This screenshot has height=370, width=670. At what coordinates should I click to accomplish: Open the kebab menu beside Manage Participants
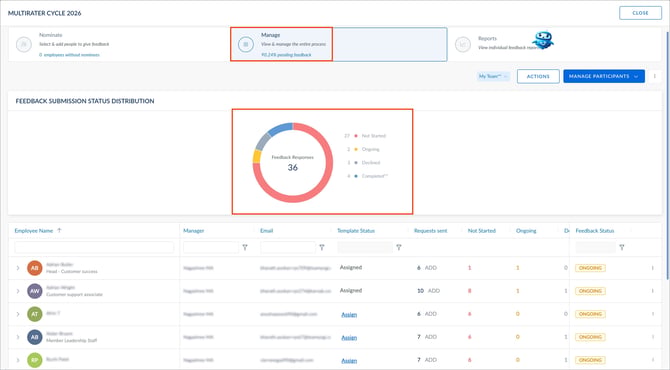point(655,76)
